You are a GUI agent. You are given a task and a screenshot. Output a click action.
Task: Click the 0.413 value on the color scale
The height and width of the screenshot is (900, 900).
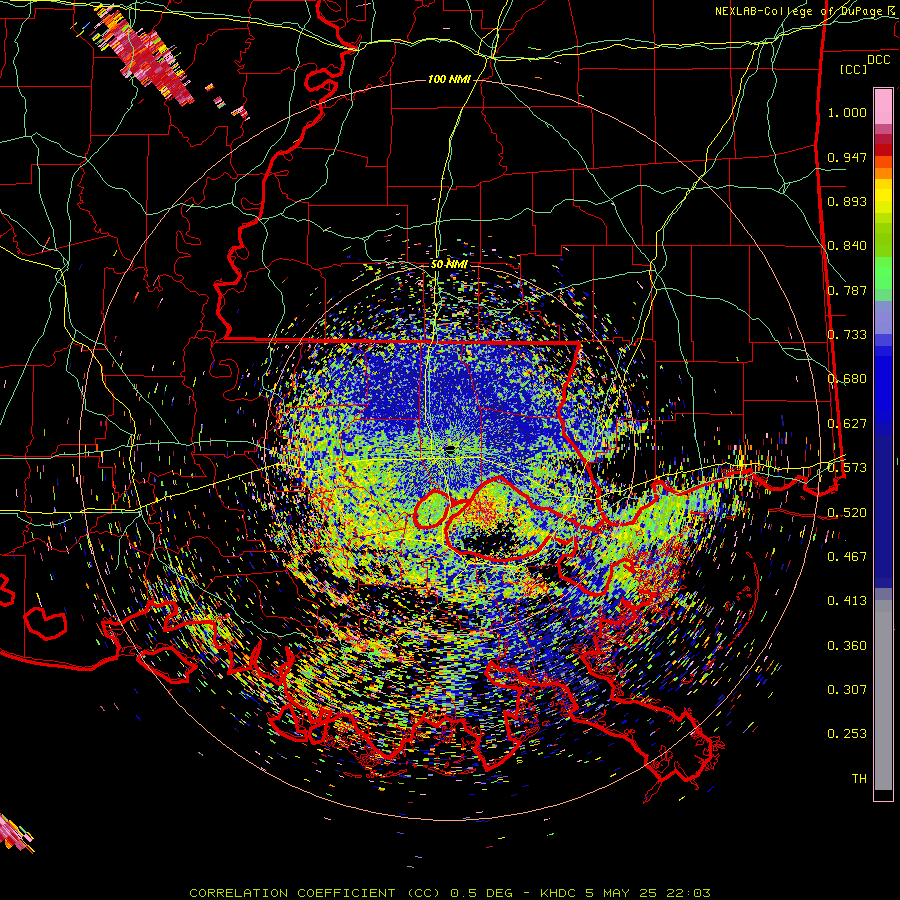coord(847,601)
